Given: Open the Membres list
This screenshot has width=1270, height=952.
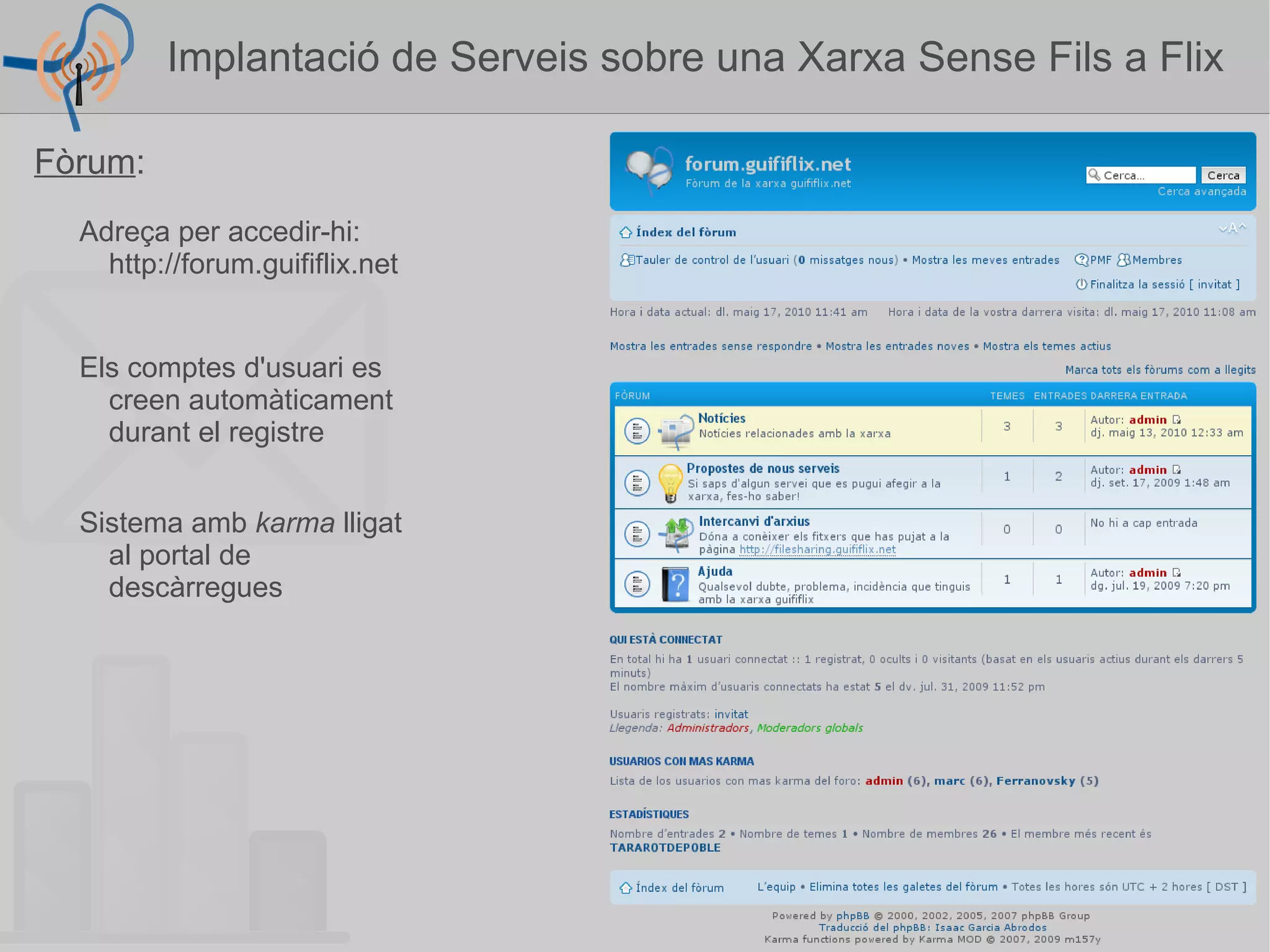Looking at the screenshot, I should 1156,260.
